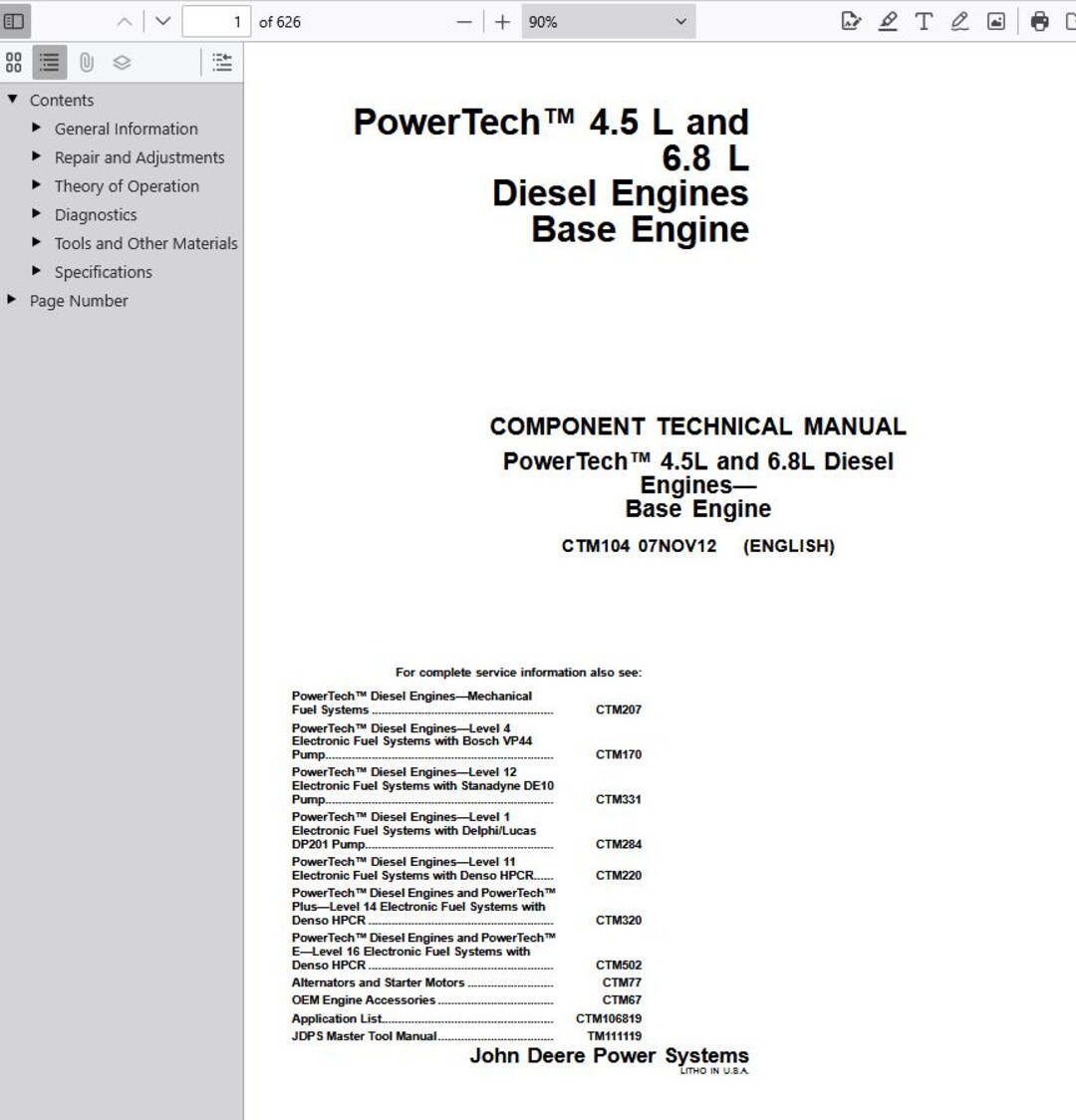Click the CTM207 reference text
This screenshot has width=1076, height=1120.
click(619, 709)
